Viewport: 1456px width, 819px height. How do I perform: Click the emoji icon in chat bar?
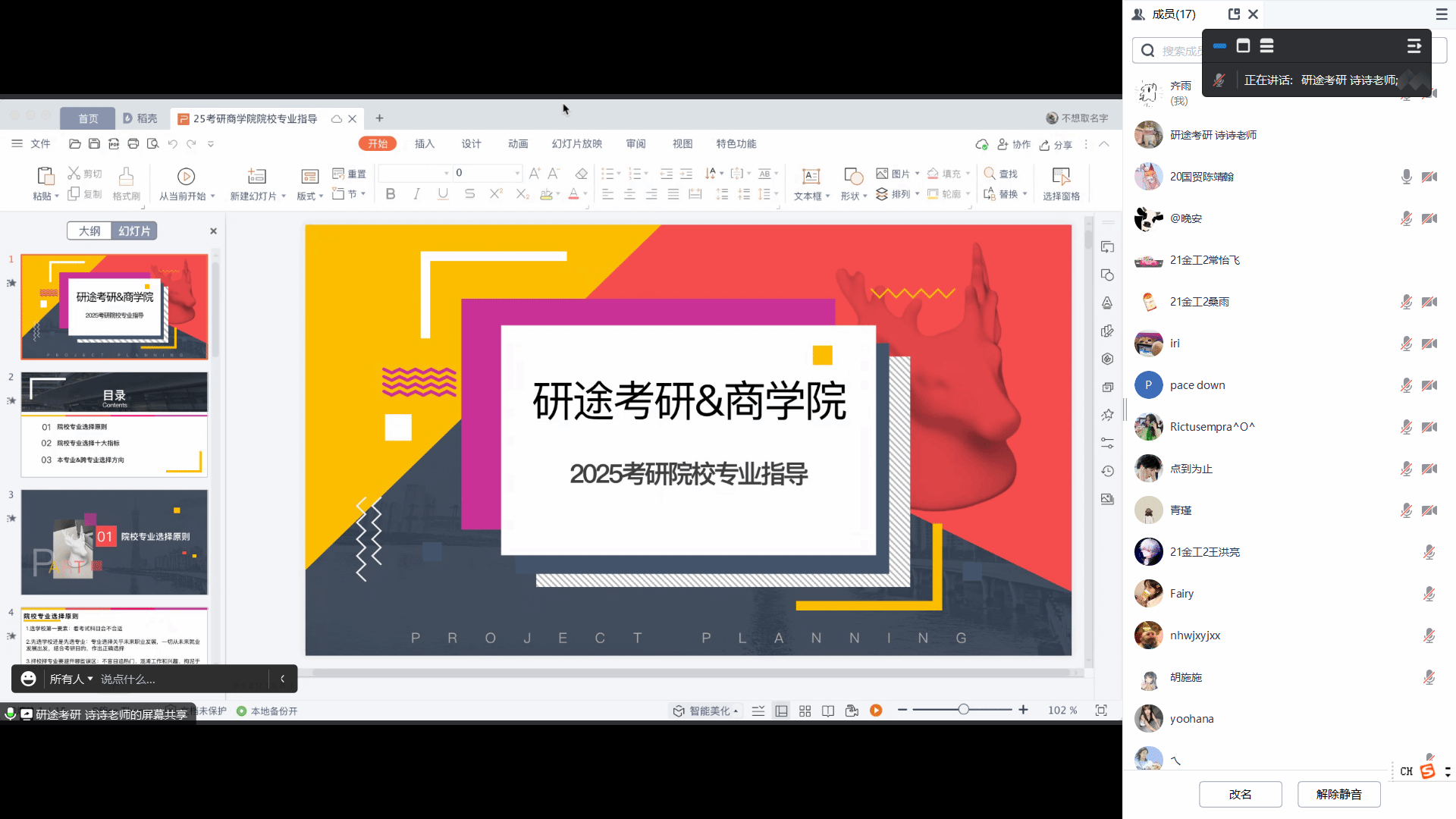point(28,679)
